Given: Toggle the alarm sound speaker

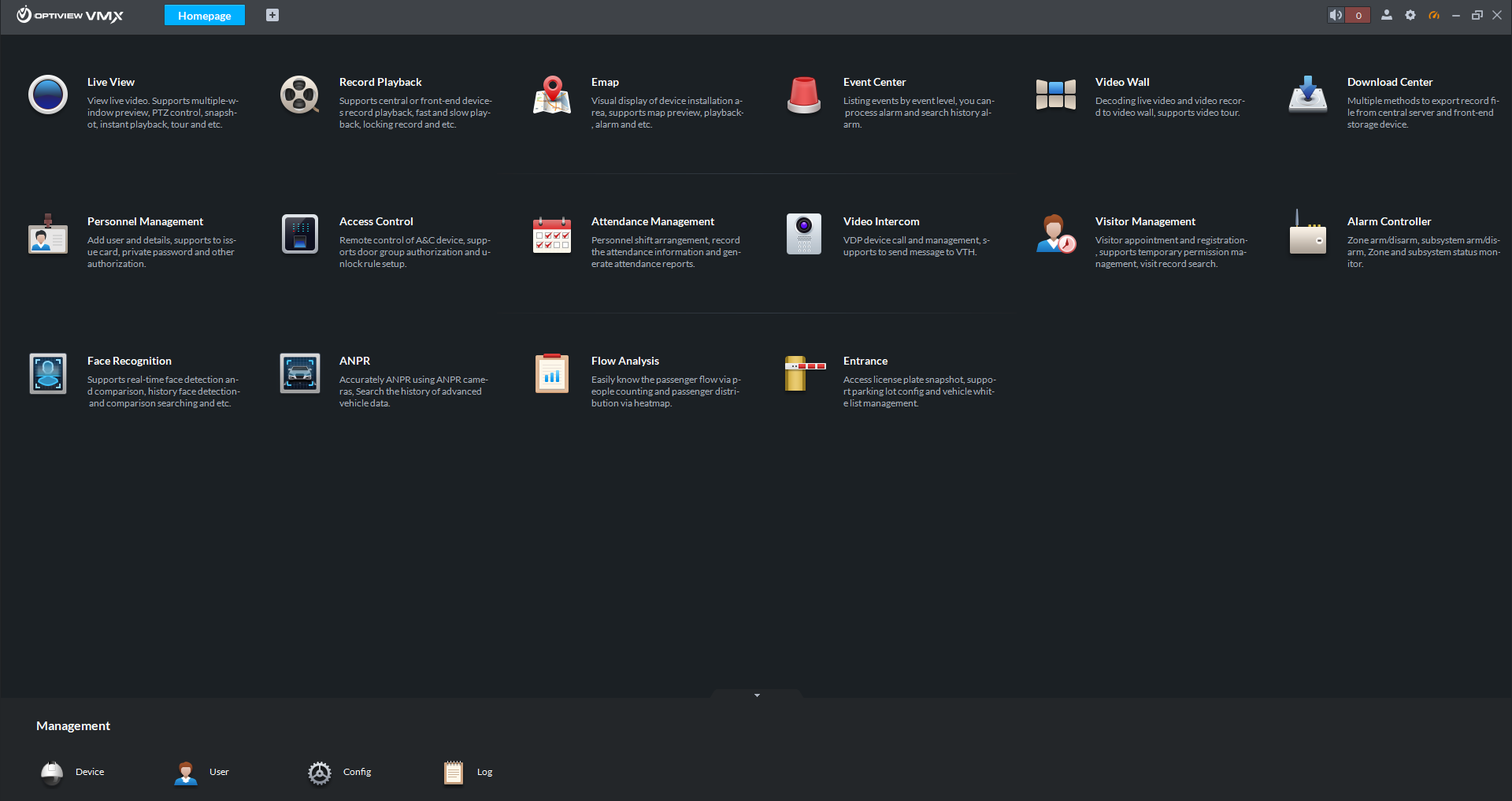Looking at the screenshot, I should pyautogui.click(x=1335, y=15).
